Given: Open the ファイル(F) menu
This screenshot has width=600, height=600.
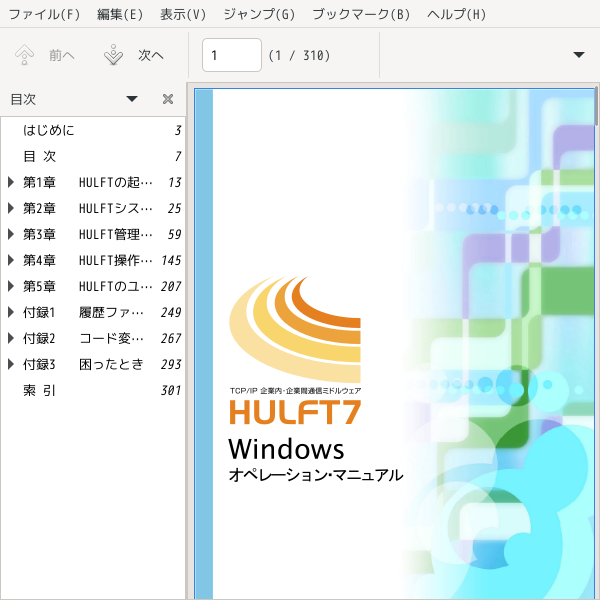Looking at the screenshot, I should 44,15.
